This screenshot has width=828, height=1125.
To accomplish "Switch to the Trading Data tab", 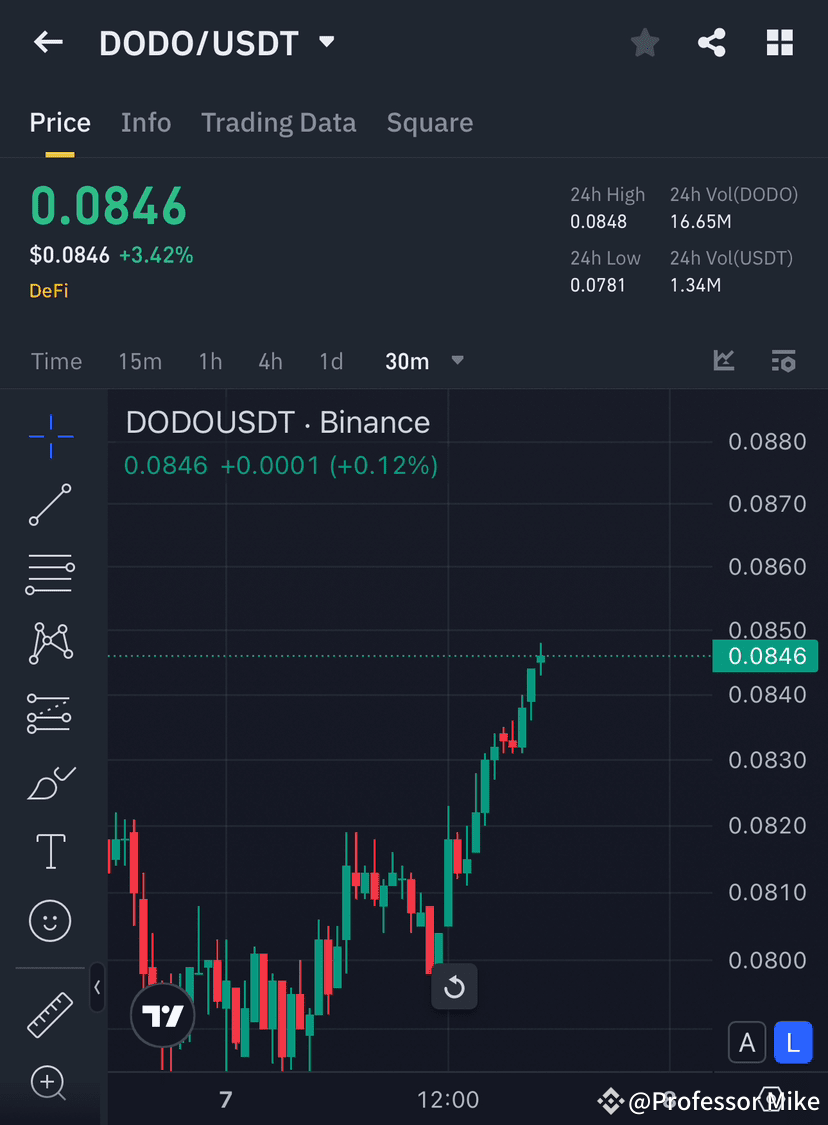I will 278,122.
